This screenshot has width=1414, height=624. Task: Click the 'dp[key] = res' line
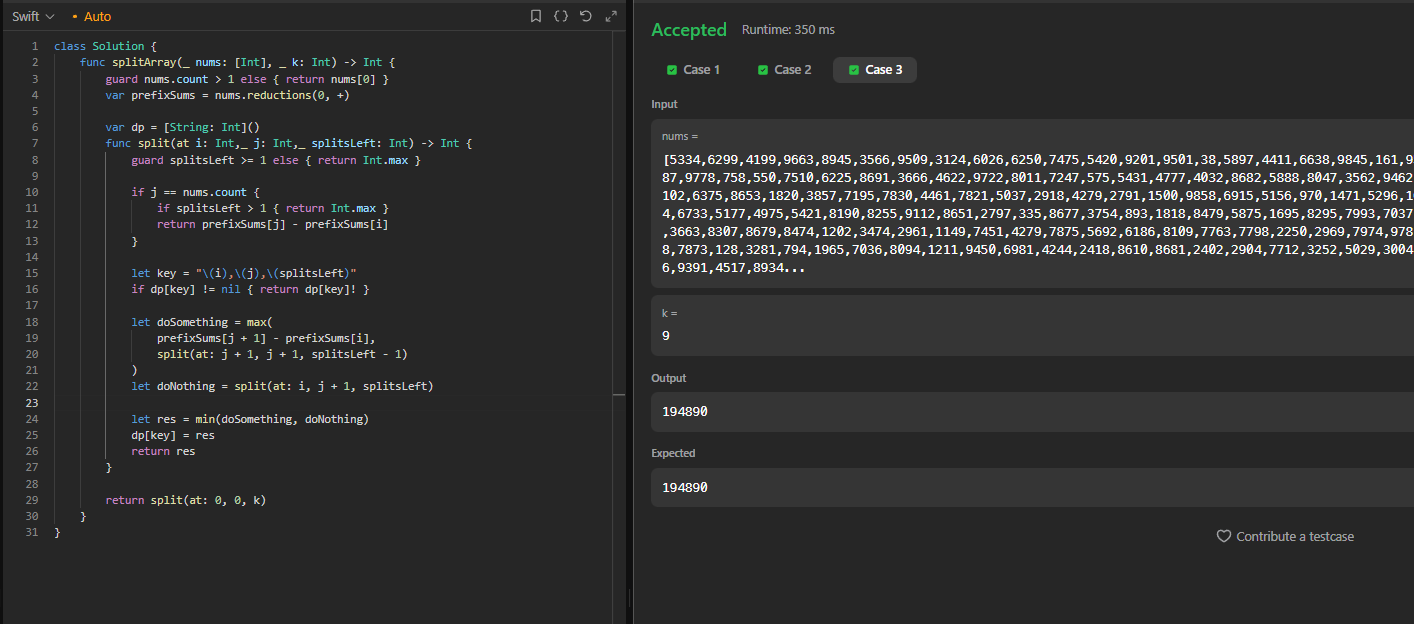pyautogui.click(x=173, y=435)
